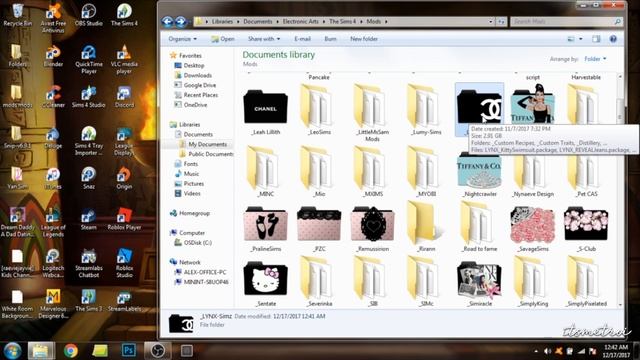Open address bar history dropdown

click(491, 21)
